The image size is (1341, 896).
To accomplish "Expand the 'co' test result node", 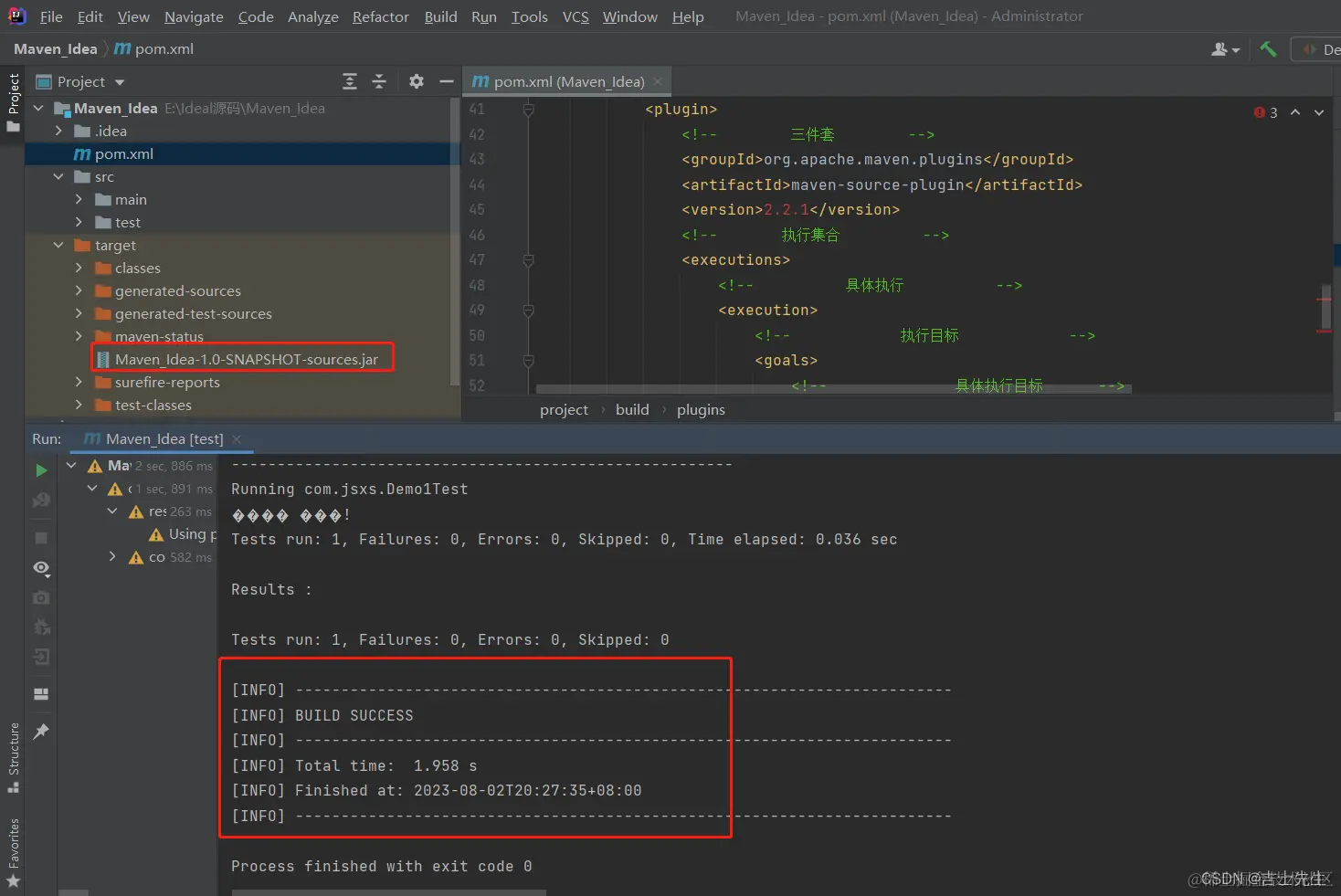I will (112, 556).
